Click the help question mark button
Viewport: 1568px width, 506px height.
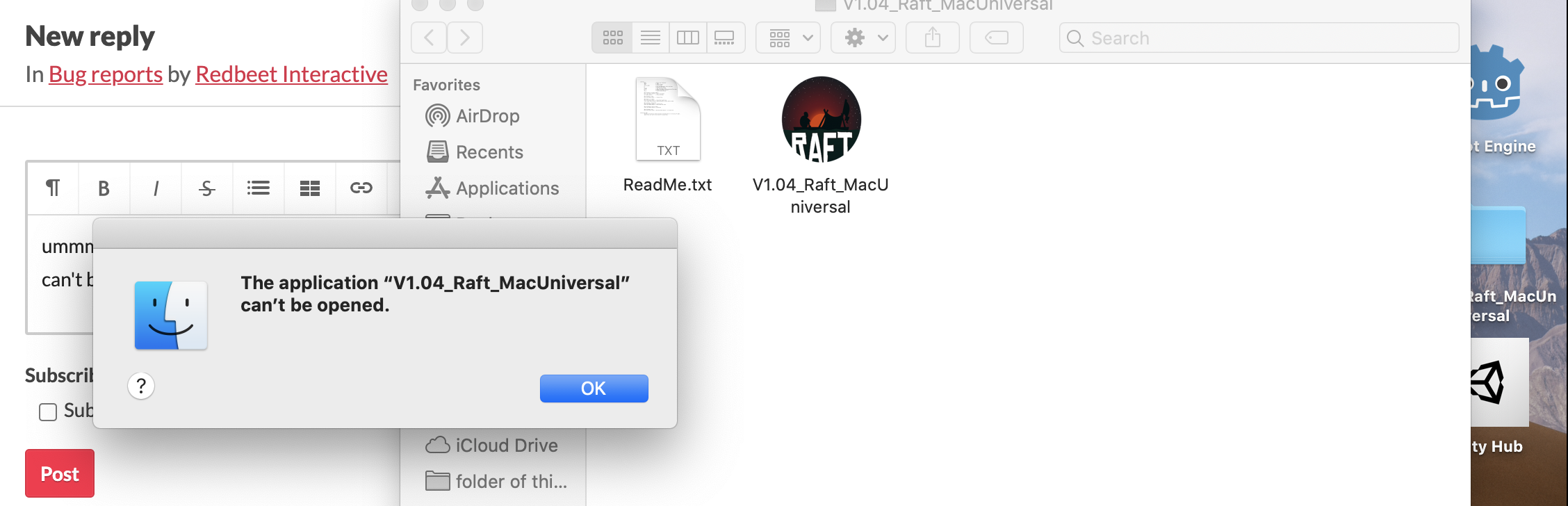(x=141, y=386)
